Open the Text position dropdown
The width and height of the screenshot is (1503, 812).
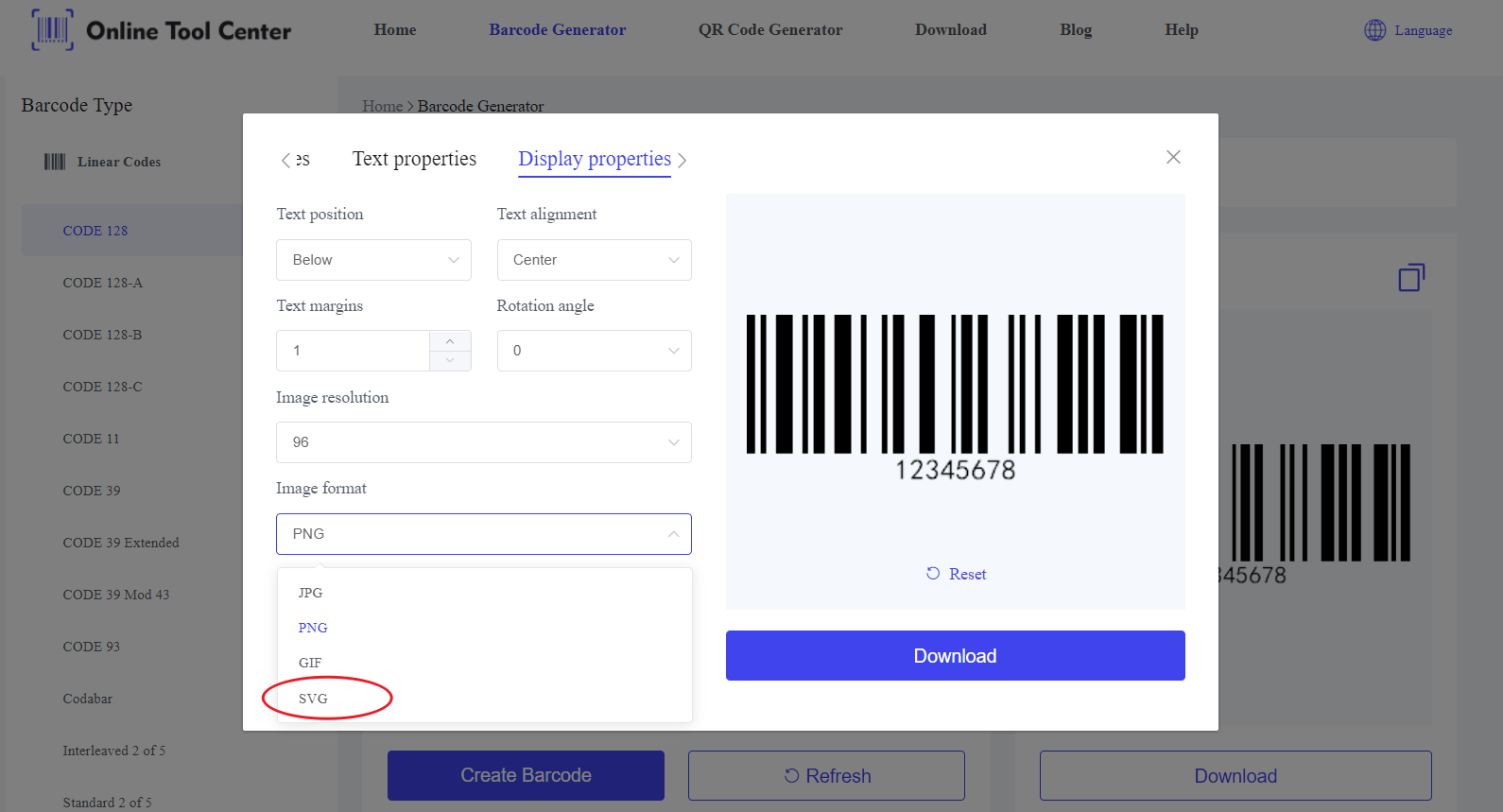pyautogui.click(x=373, y=260)
